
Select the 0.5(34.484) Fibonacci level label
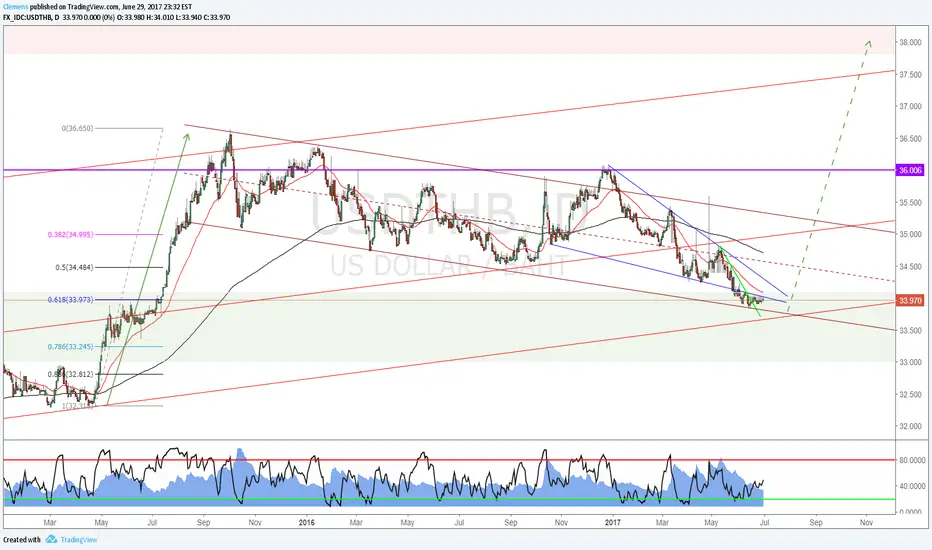pyautogui.click(x=74, y=268)
